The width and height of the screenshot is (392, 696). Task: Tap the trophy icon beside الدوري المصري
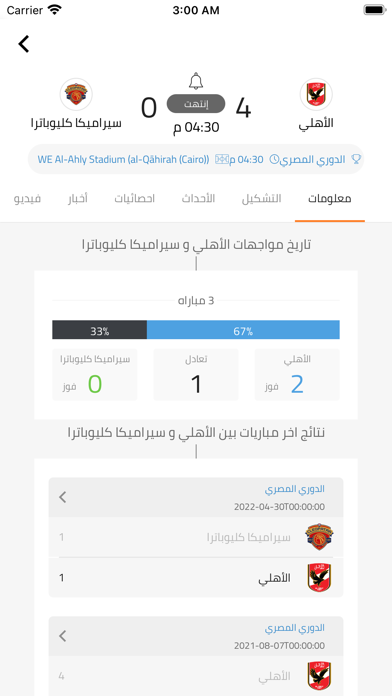tap(356, 159)
